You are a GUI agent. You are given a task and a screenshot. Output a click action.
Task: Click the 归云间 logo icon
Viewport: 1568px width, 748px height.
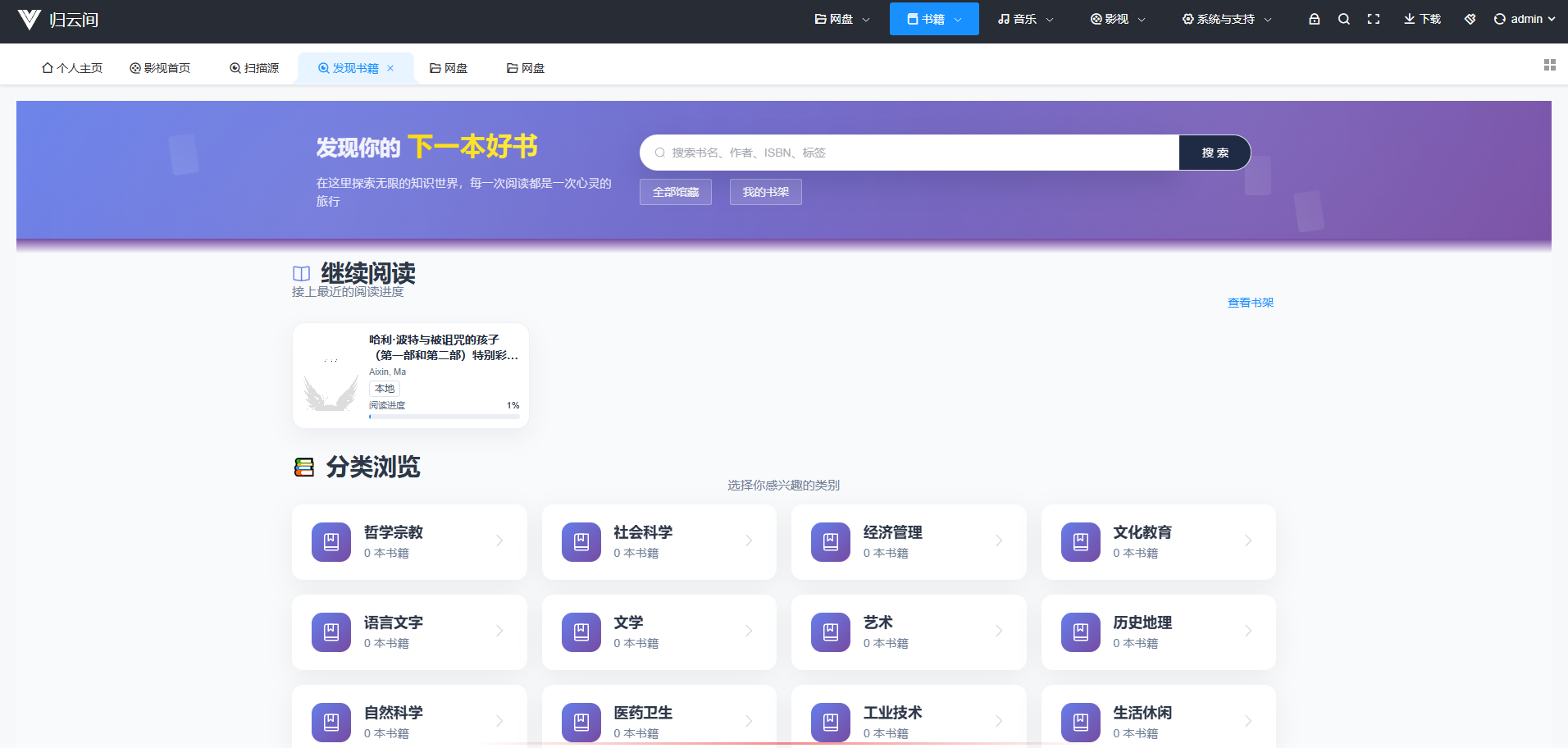click(30, 20)
